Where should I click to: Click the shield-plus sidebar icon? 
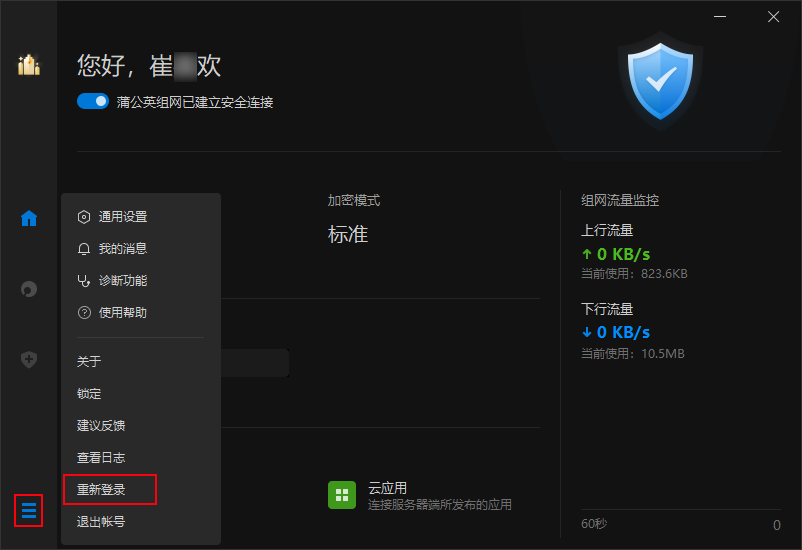coord(29,360)
